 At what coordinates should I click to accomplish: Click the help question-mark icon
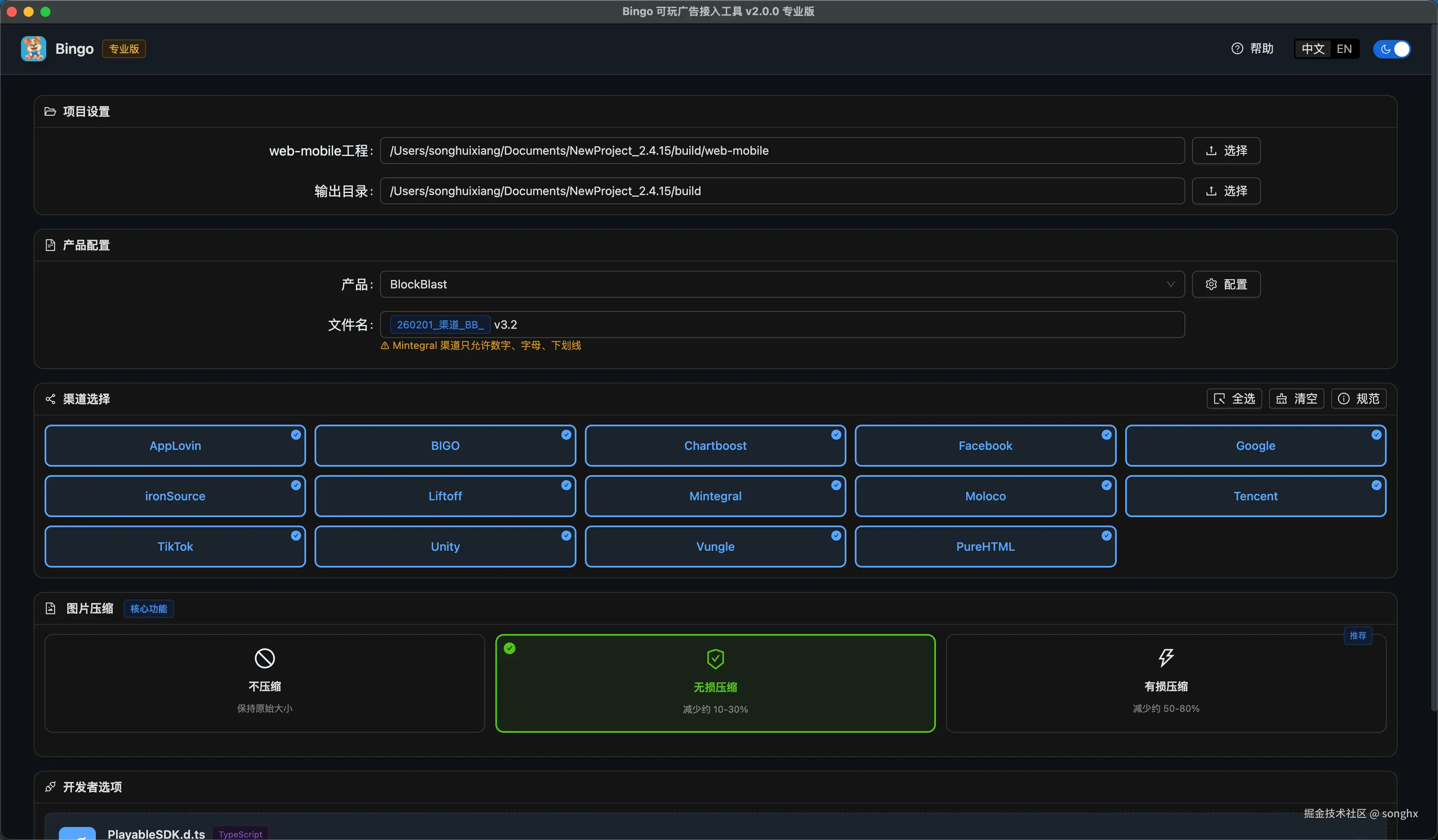tap(1237, 49)
